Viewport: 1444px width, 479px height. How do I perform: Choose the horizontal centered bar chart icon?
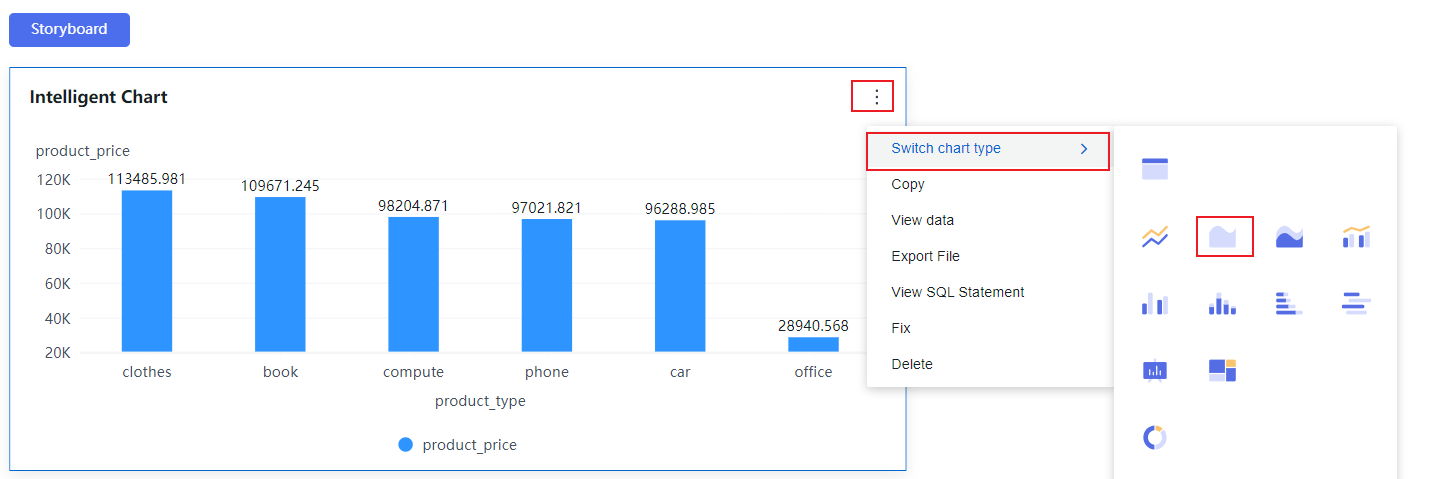pyautogui.click(x=1357, y=304)
